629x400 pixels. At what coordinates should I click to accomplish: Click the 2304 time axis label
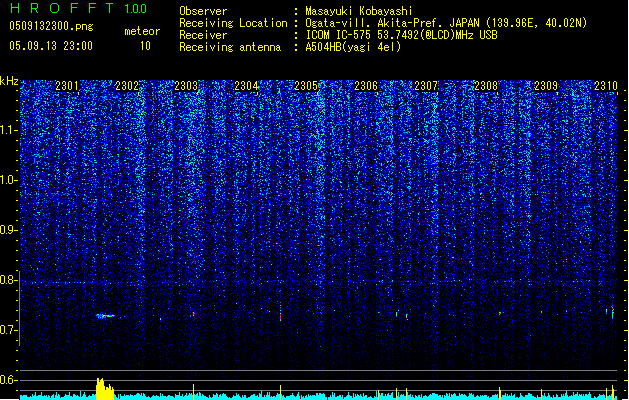pos(246,85)
